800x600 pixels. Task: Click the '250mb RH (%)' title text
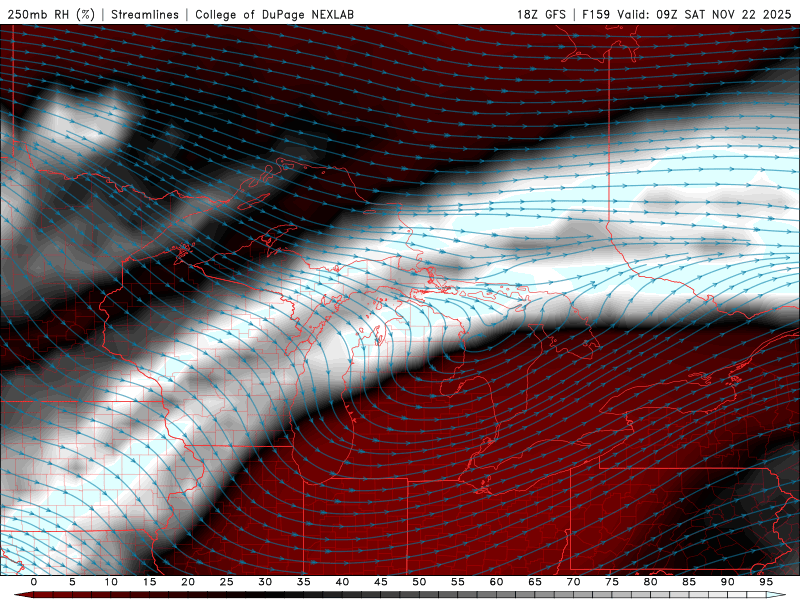click(51, 15)
